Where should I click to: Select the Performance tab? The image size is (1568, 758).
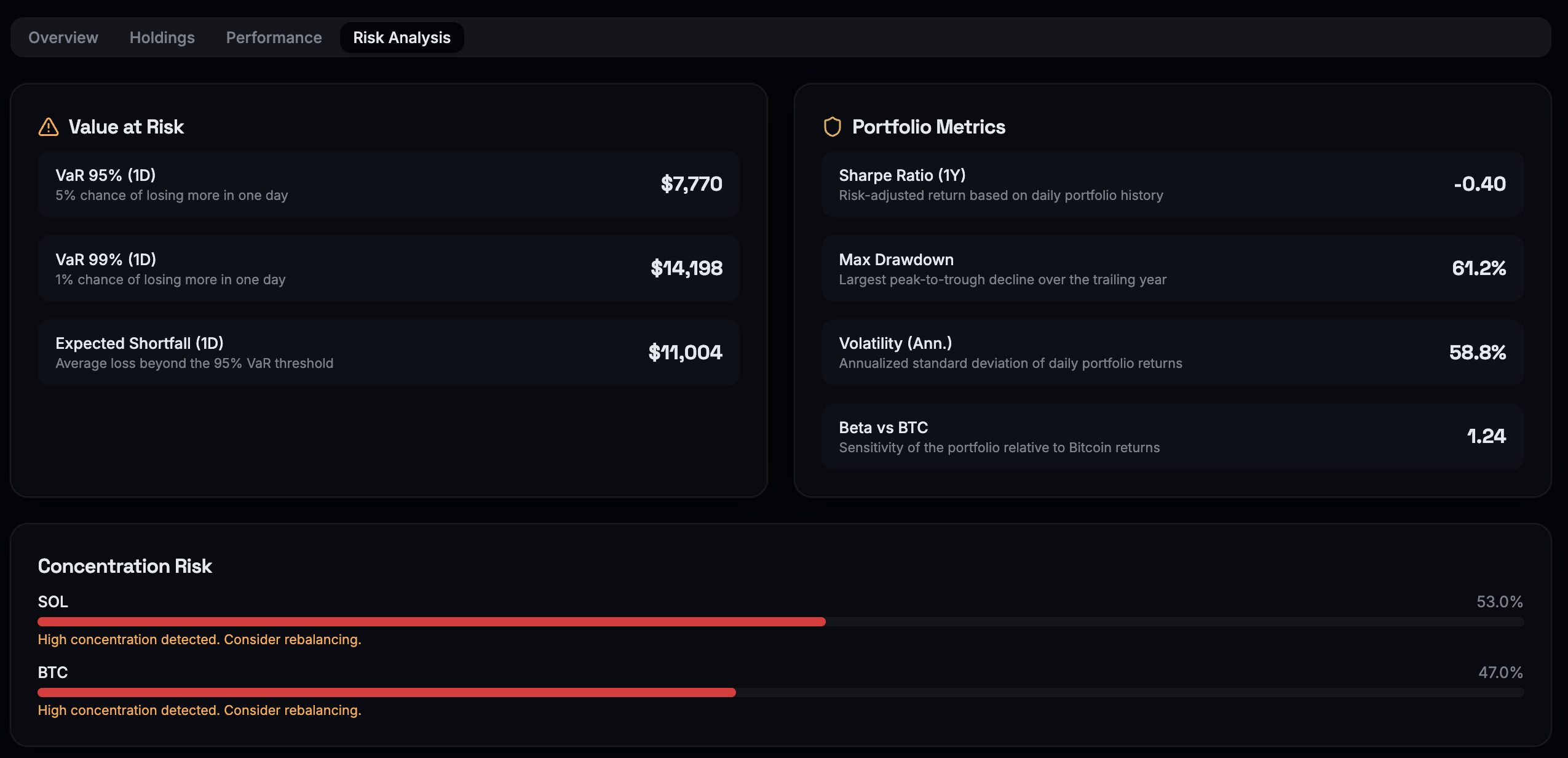click(274, 37)
